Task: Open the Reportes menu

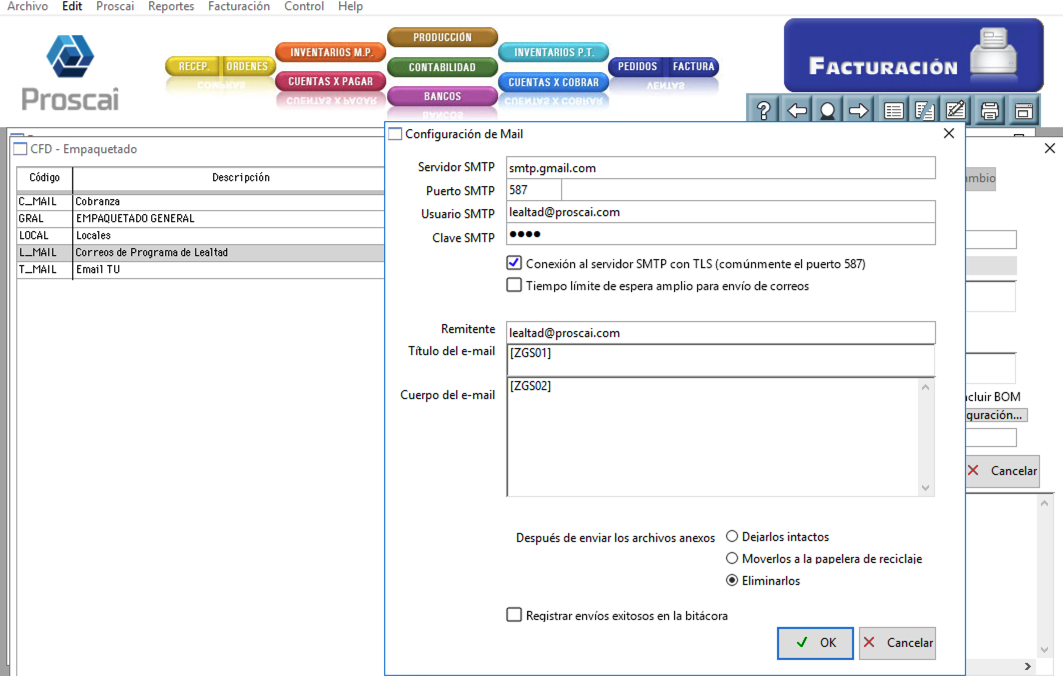Action: pyautogui.click(x=171, y=6)
